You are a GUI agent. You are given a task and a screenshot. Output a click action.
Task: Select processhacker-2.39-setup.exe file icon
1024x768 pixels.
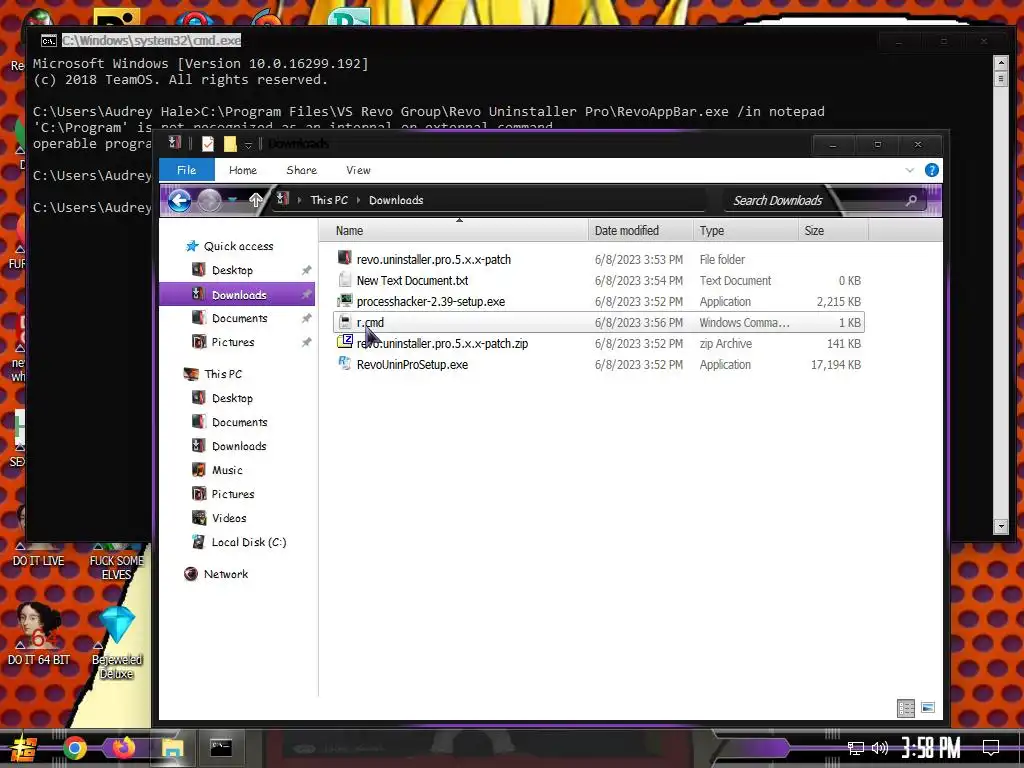point(345,301)
